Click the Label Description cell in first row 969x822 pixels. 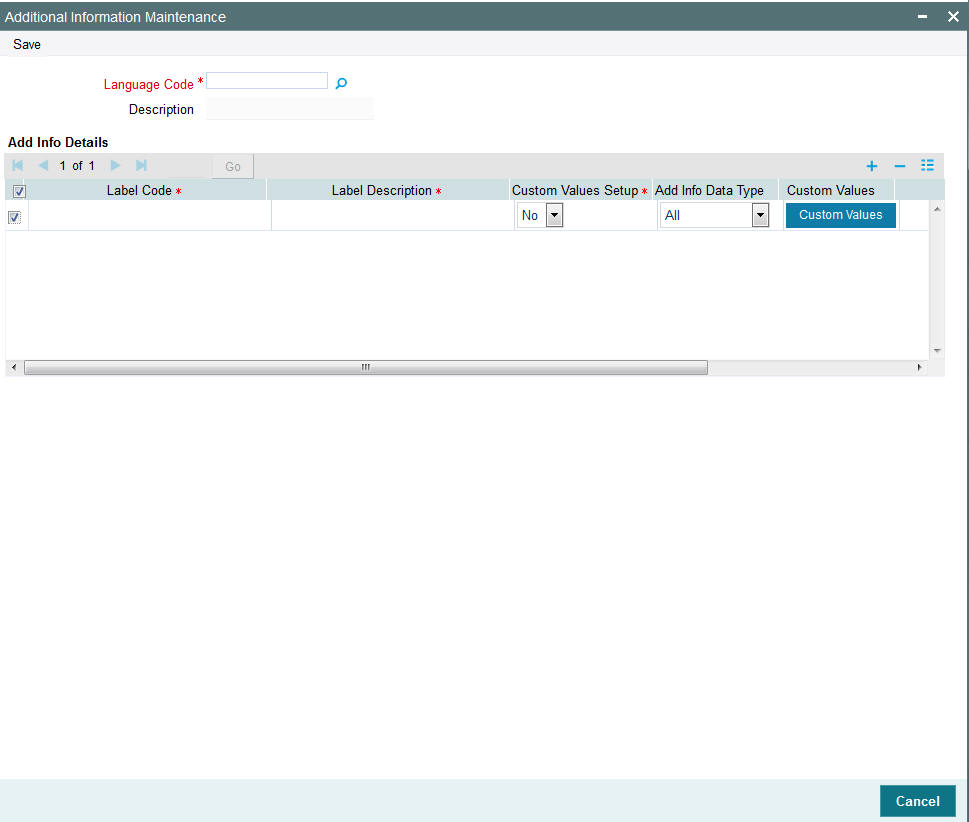coord(392,216)
